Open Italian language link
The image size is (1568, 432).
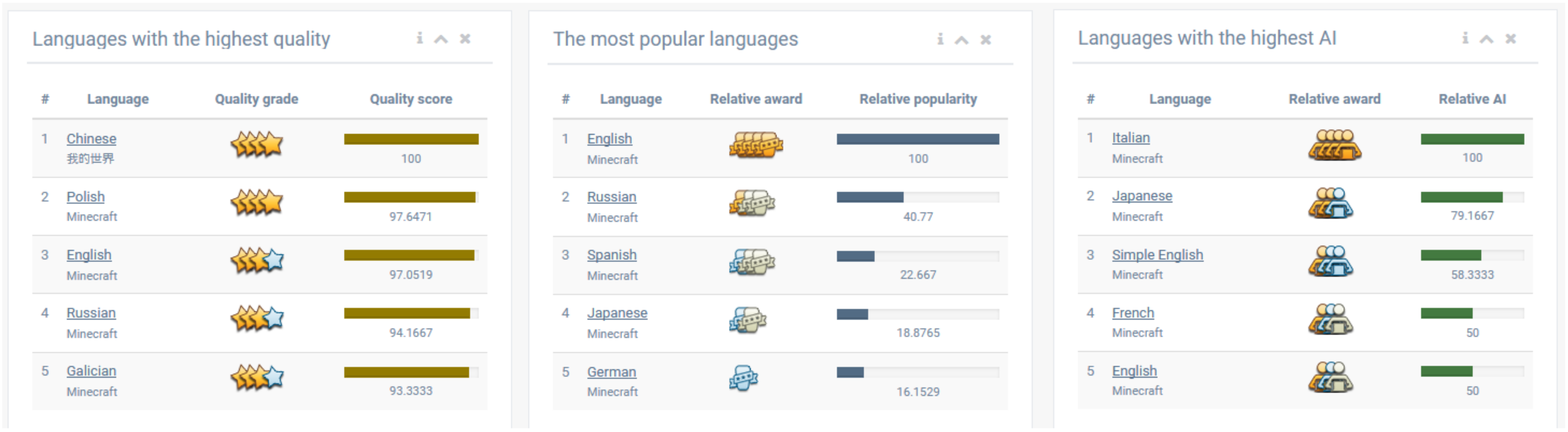tap(1130, 138)
